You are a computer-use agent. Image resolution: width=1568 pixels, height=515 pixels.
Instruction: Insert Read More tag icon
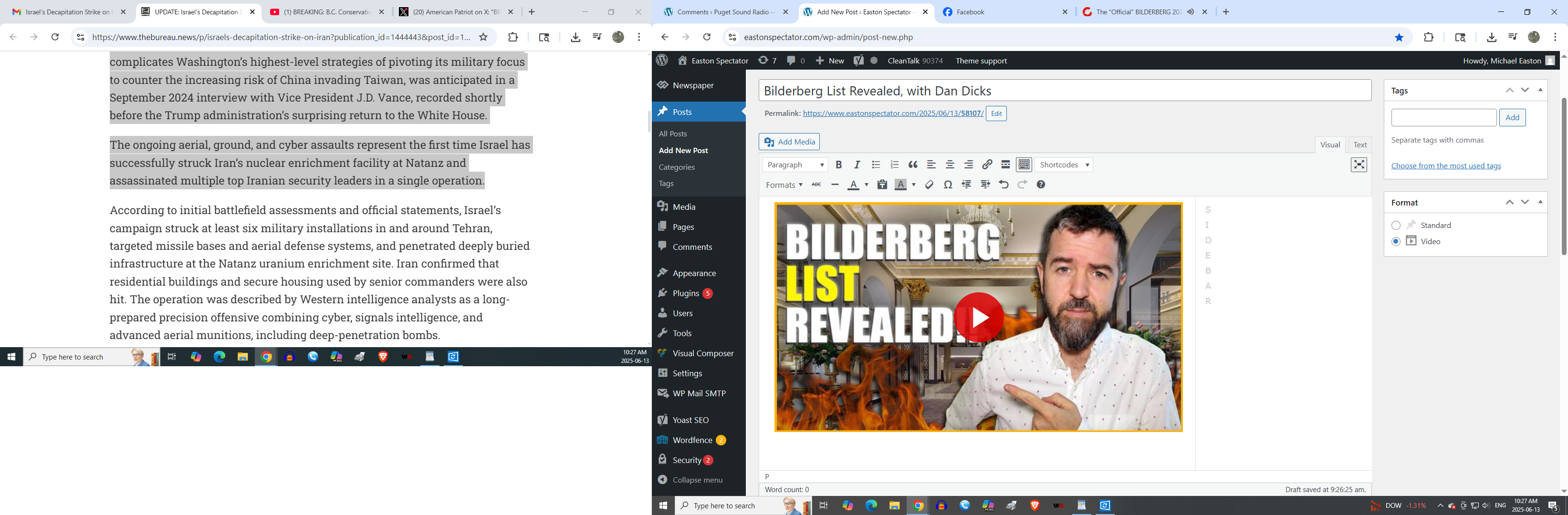[x=1005, y=165]
